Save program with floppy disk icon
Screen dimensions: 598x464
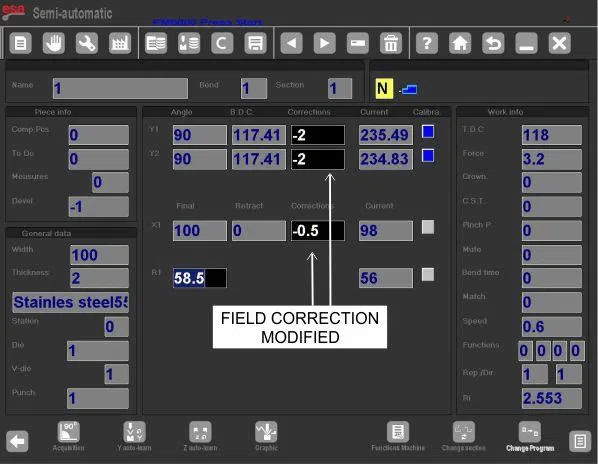point(255,43)
